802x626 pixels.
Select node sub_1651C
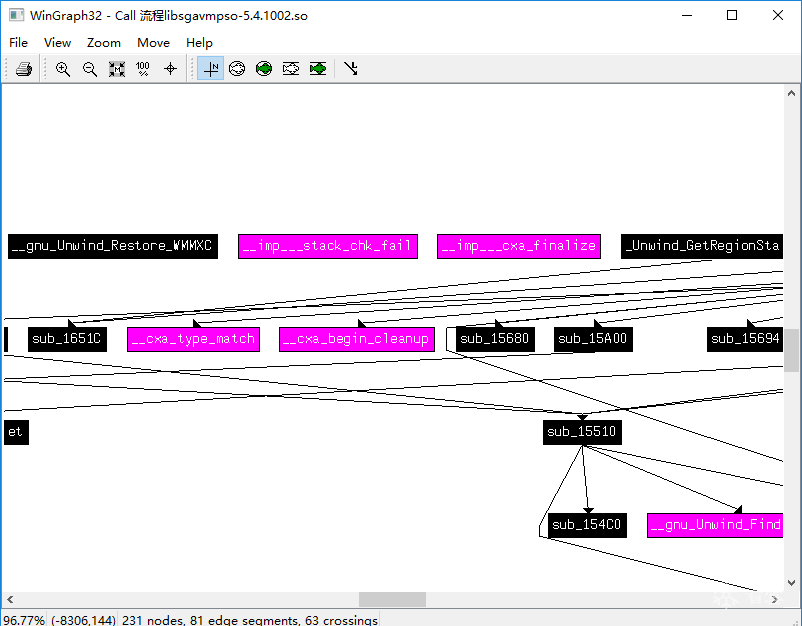[x=68, y=339]
